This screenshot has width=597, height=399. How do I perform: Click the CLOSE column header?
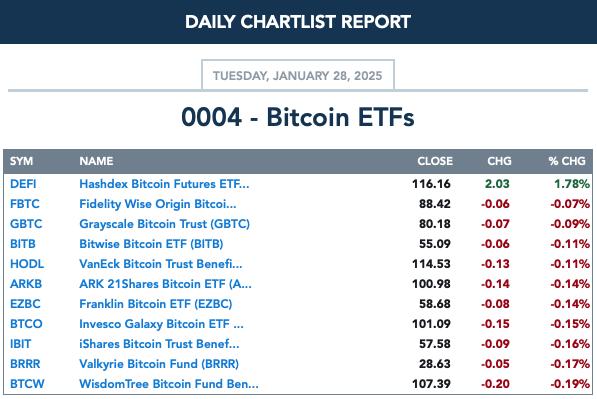pyautogui.click(x=435, y=161)
